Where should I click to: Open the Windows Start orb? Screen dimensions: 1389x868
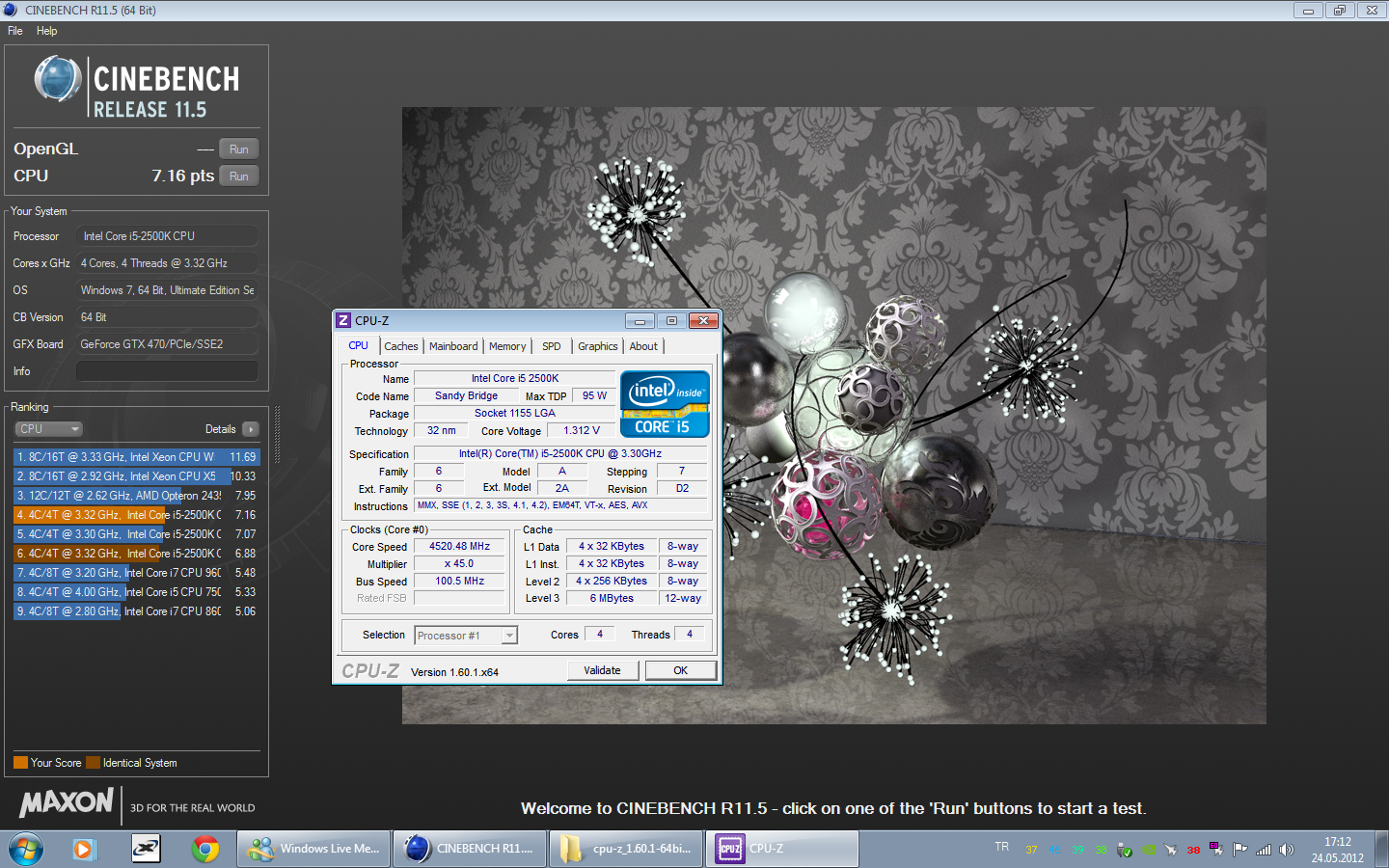click(26, 850)
